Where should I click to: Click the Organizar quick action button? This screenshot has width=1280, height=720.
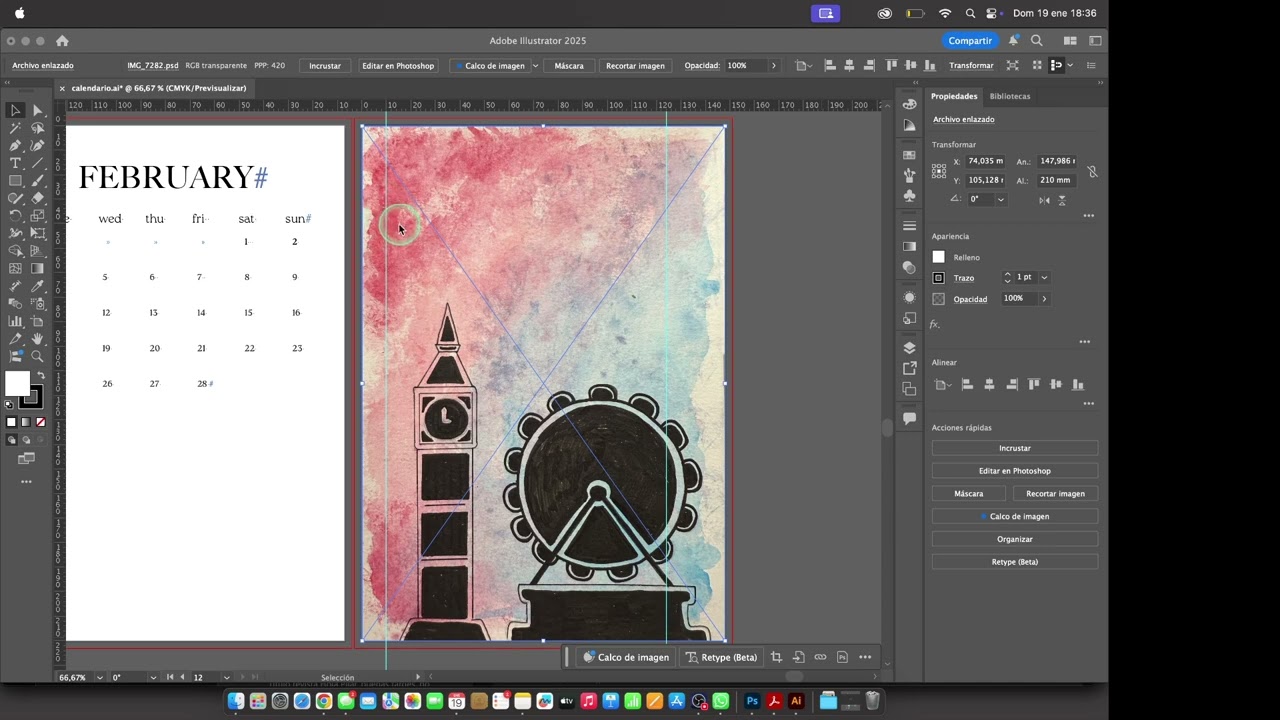pos(1014,539)
